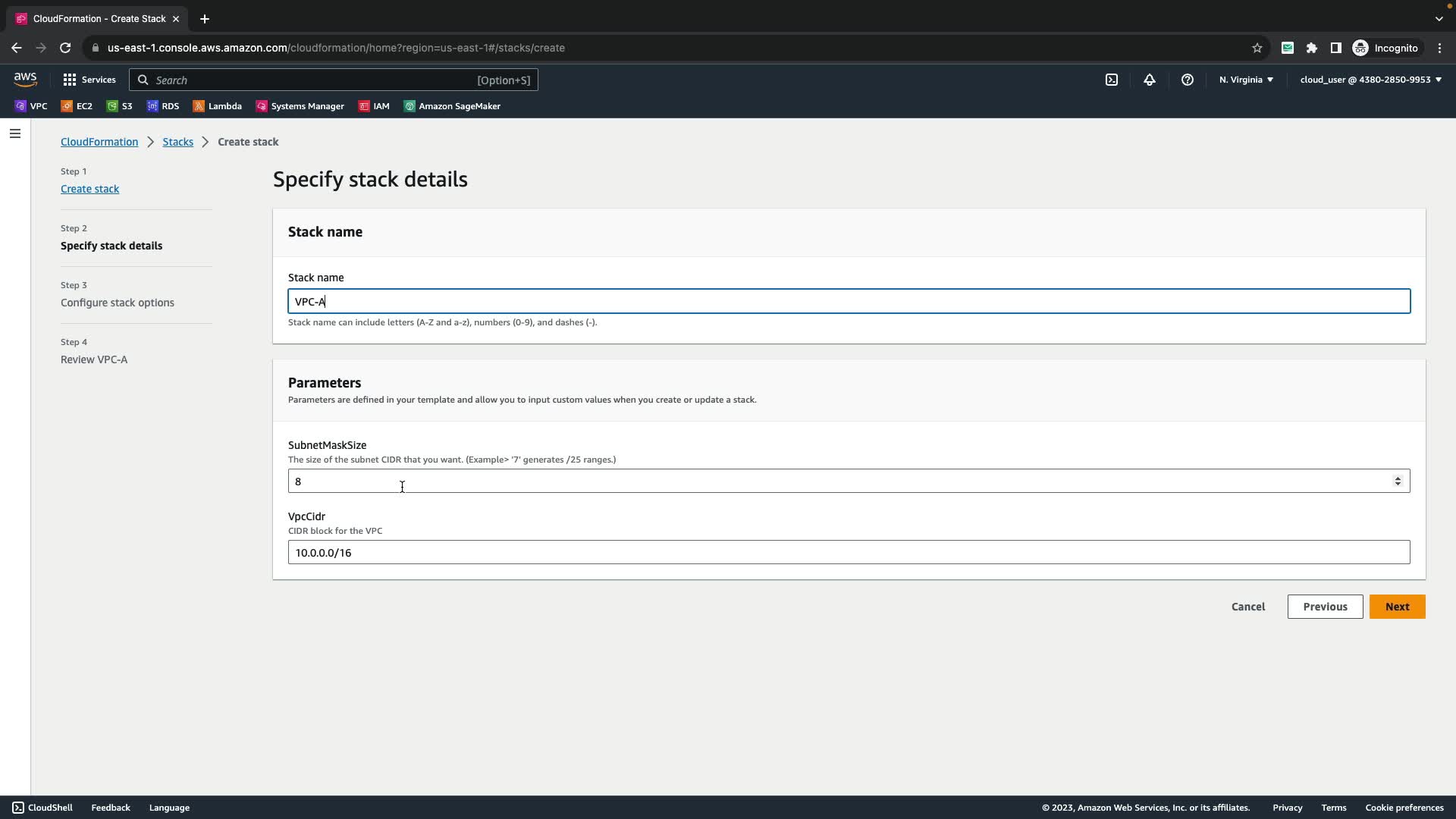Screen dimensions: 1456x819
Task: Expand the N. Virginia region dropdown
Action: click(1246, 80)
